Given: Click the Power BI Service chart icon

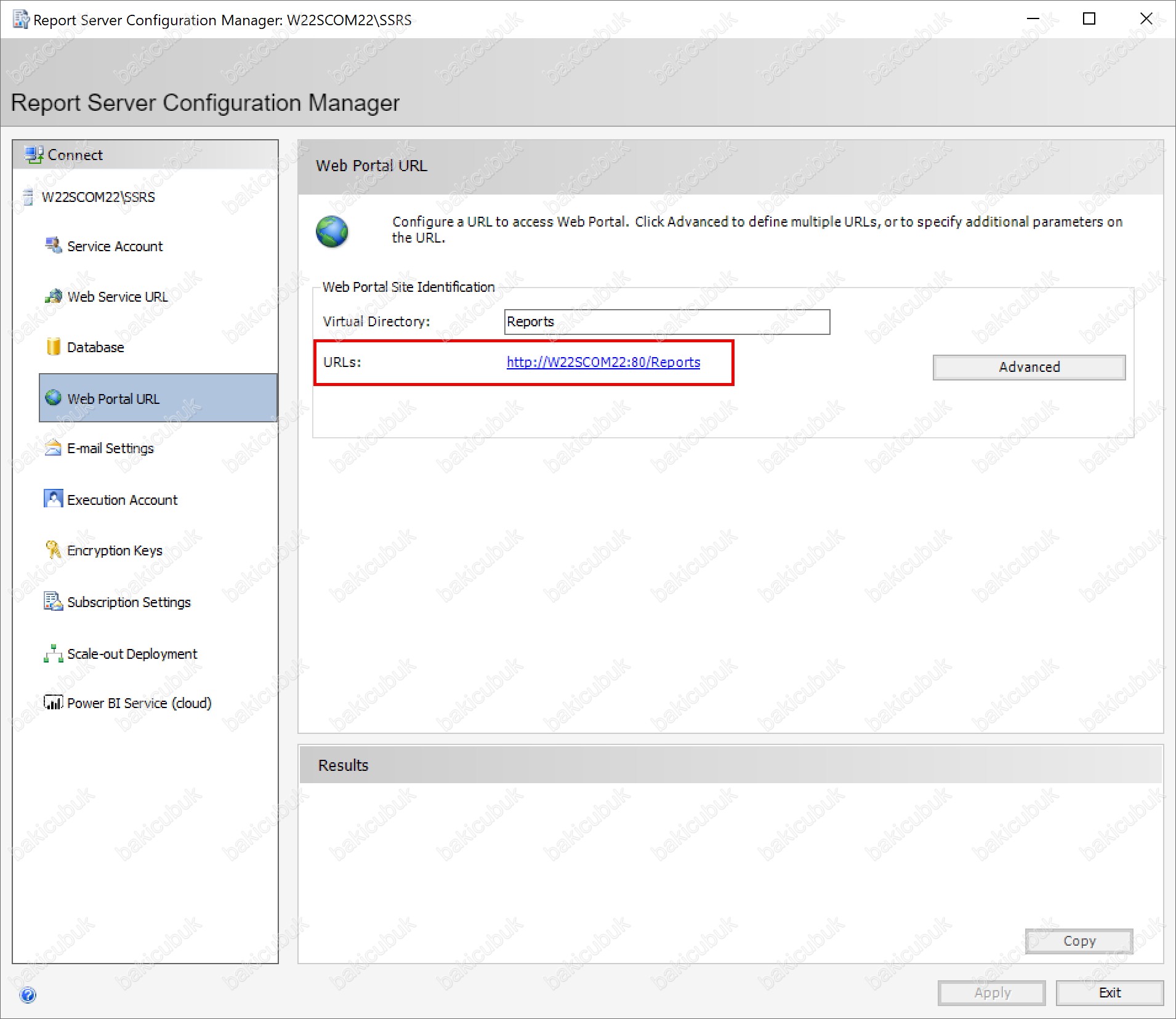Looking at the screenshot, I should tap(54, 702).
